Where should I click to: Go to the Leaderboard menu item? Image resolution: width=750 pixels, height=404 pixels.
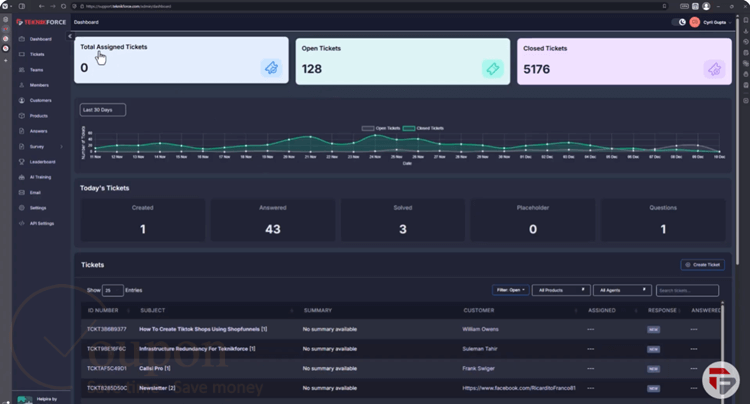[43, 162]
